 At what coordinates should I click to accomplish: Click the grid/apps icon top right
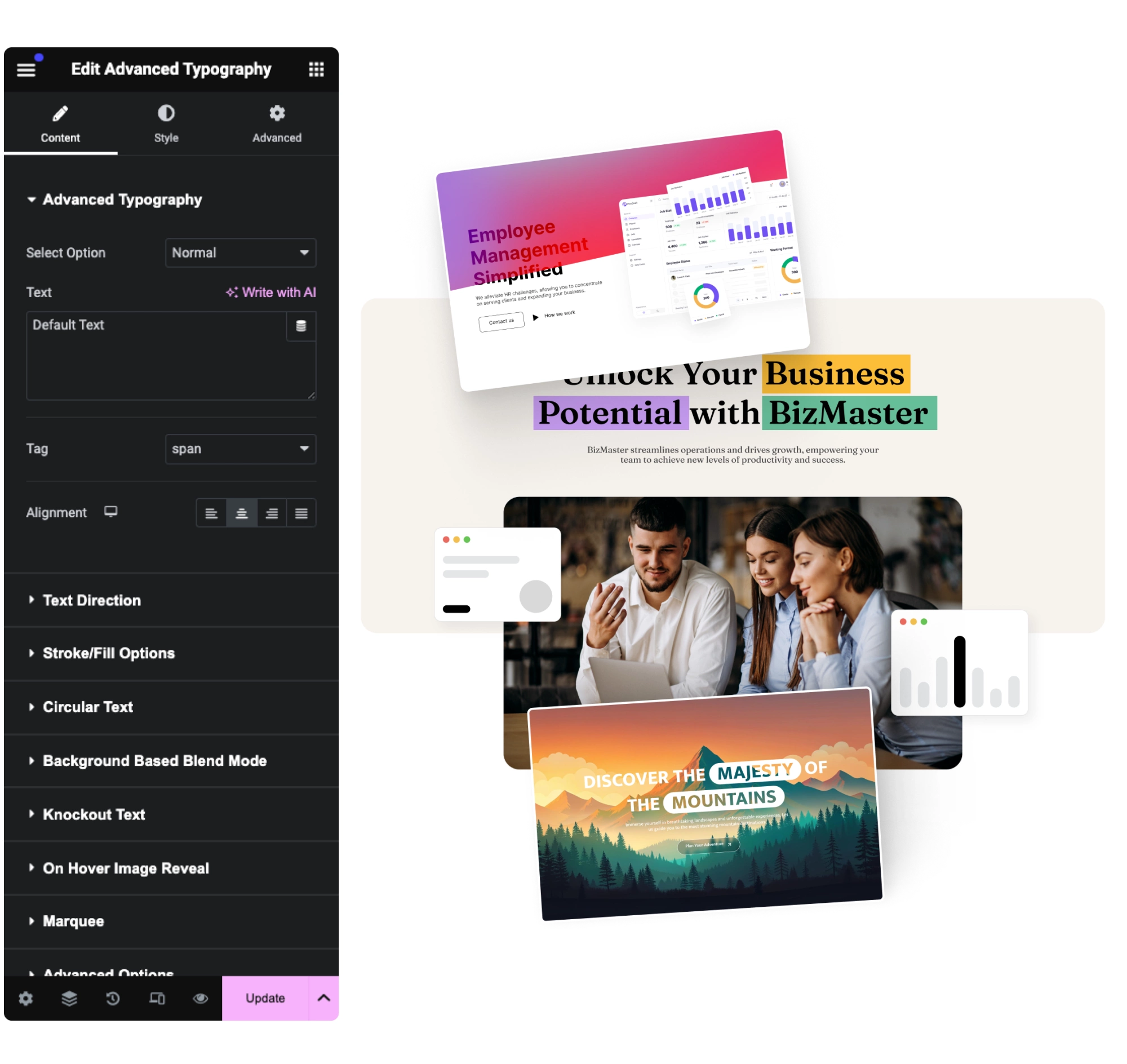318,70
